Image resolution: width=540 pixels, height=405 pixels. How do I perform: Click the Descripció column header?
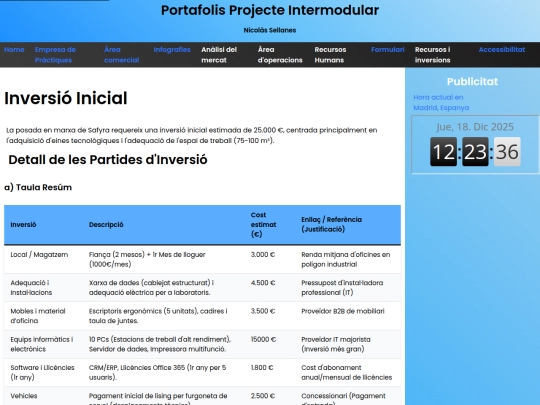pos(164,225)
